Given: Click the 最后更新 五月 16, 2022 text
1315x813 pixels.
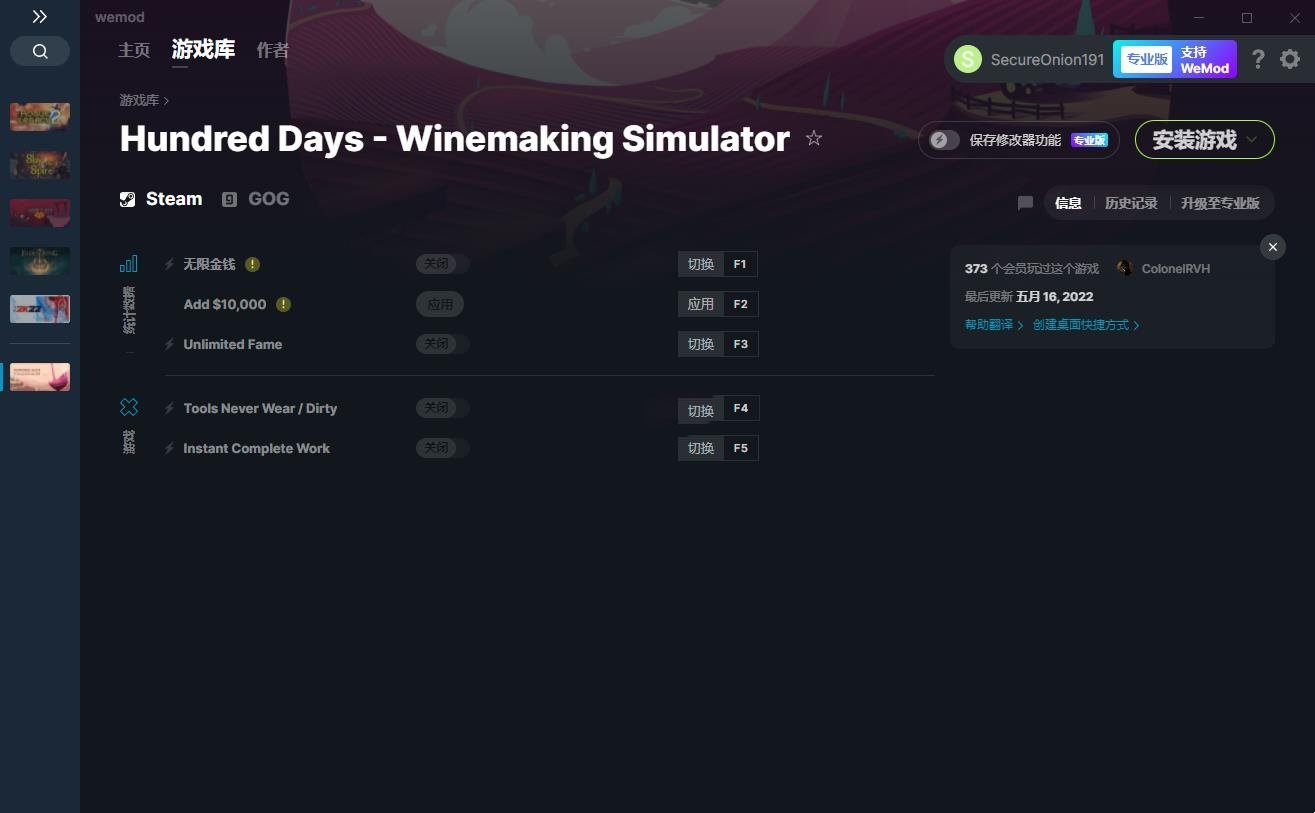Looking at the screenshot, I should pos(1029,297).
